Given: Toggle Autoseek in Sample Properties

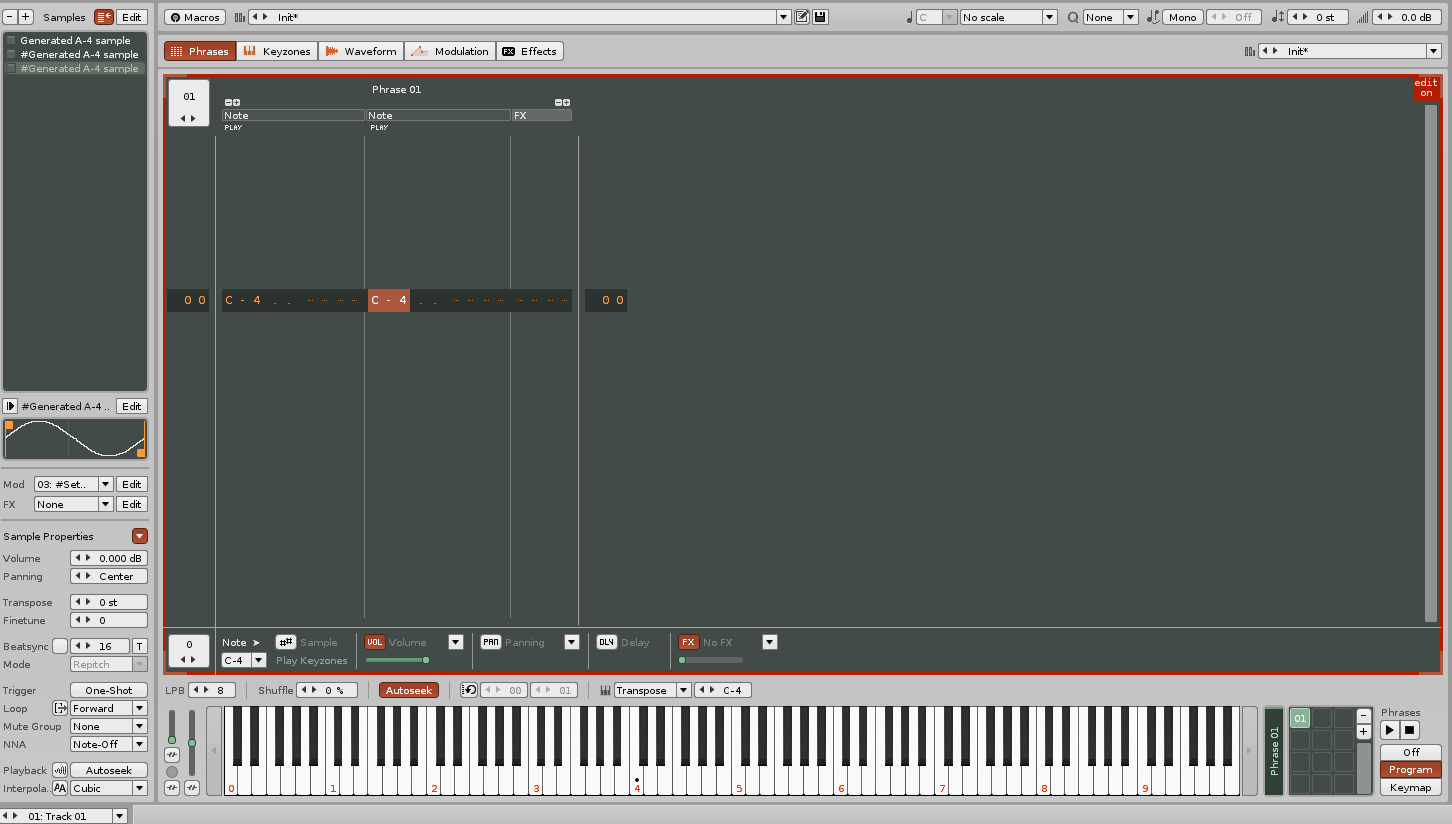Looking at the screenshot, I should 109,770.
